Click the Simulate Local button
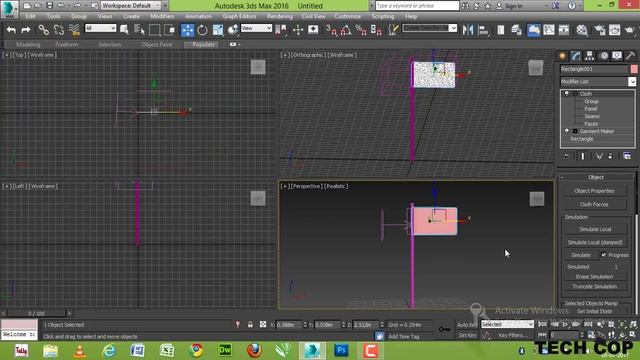Image resolution: width=640 pixels, height=360 pixels. point(595,229)
